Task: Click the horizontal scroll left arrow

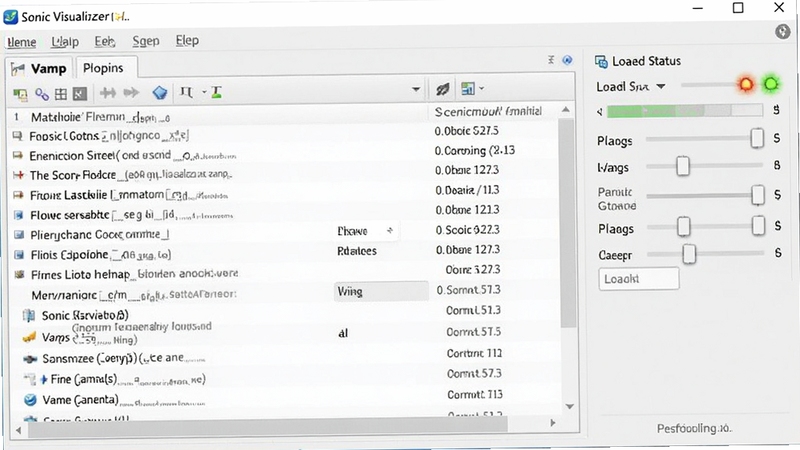Action: coord(18,430)
